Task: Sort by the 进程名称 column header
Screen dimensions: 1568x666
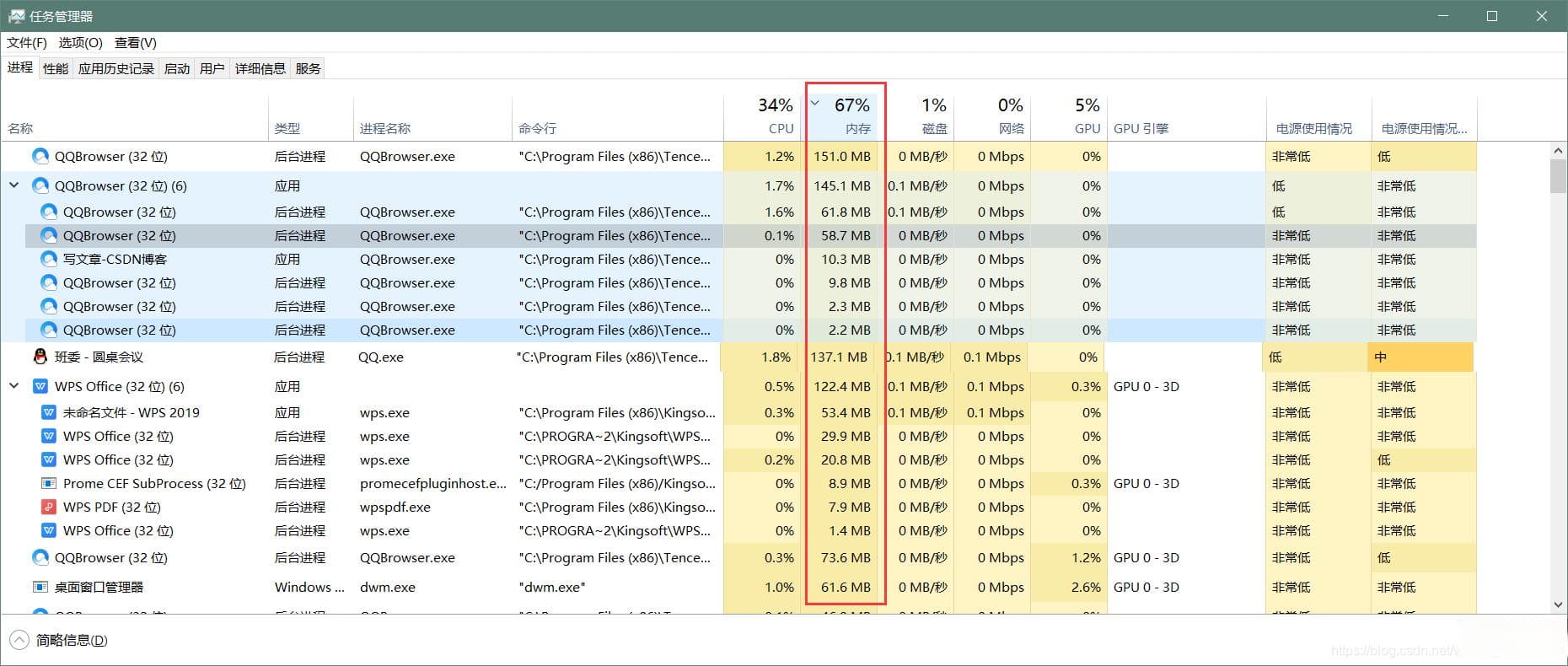Action: tap(432, 117)
